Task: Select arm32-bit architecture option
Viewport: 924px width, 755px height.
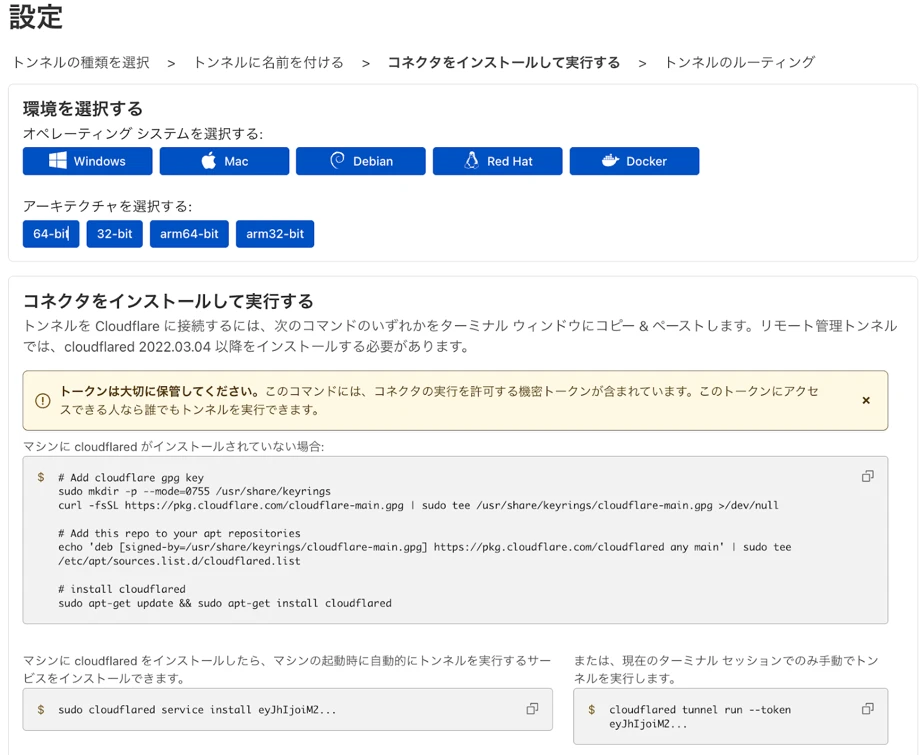Action: point(275,234)
